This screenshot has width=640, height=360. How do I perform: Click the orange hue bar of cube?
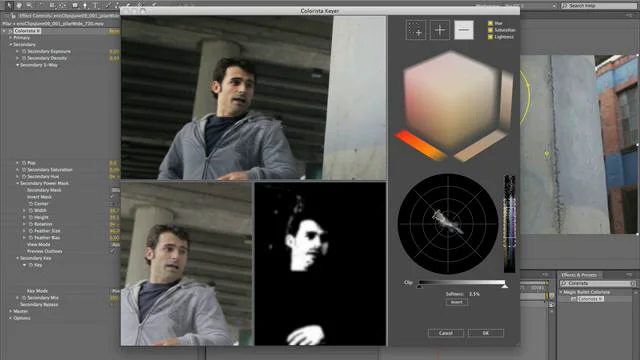click(x=421, y=146)
